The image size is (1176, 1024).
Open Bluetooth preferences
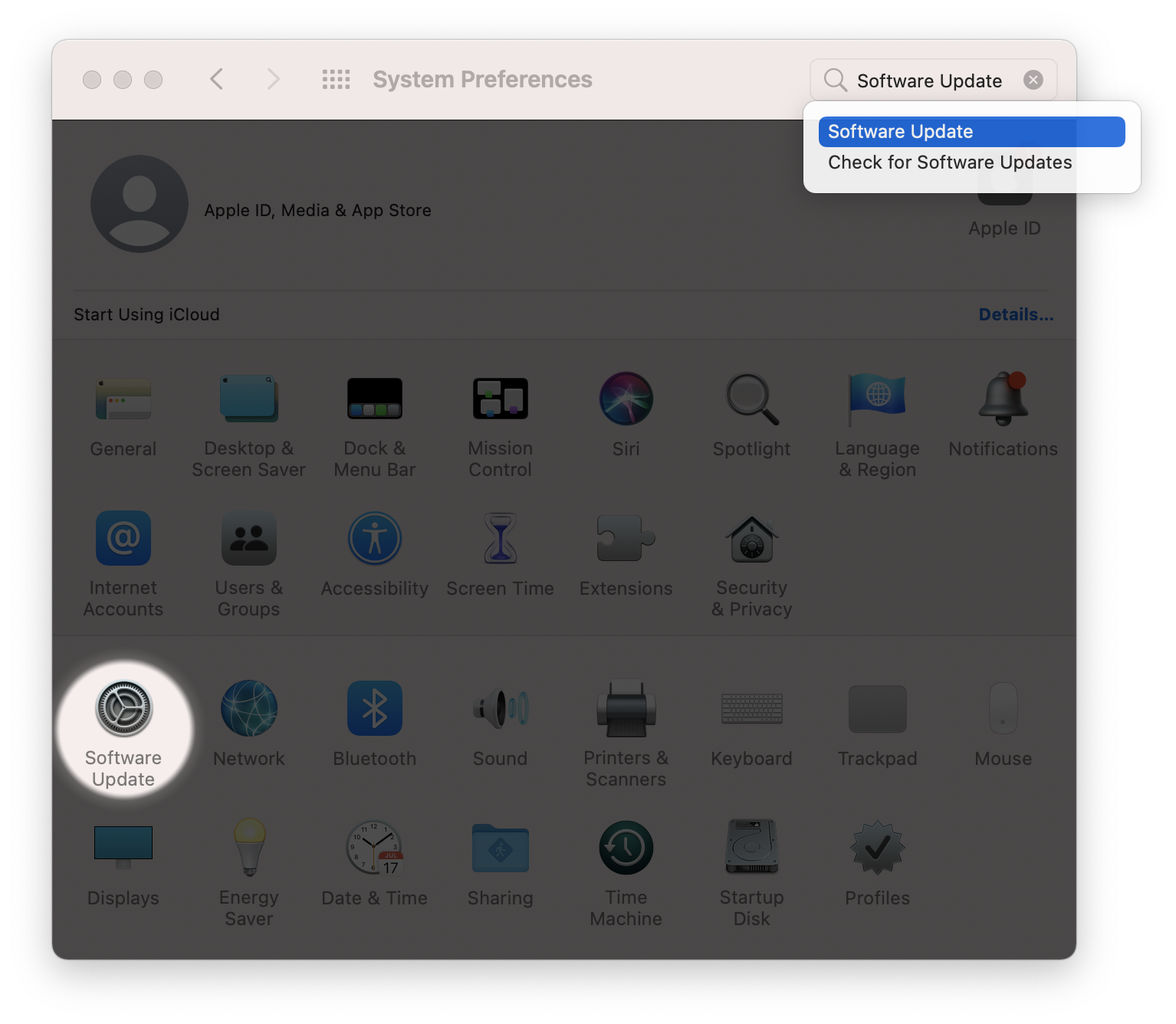pos(374,724)
